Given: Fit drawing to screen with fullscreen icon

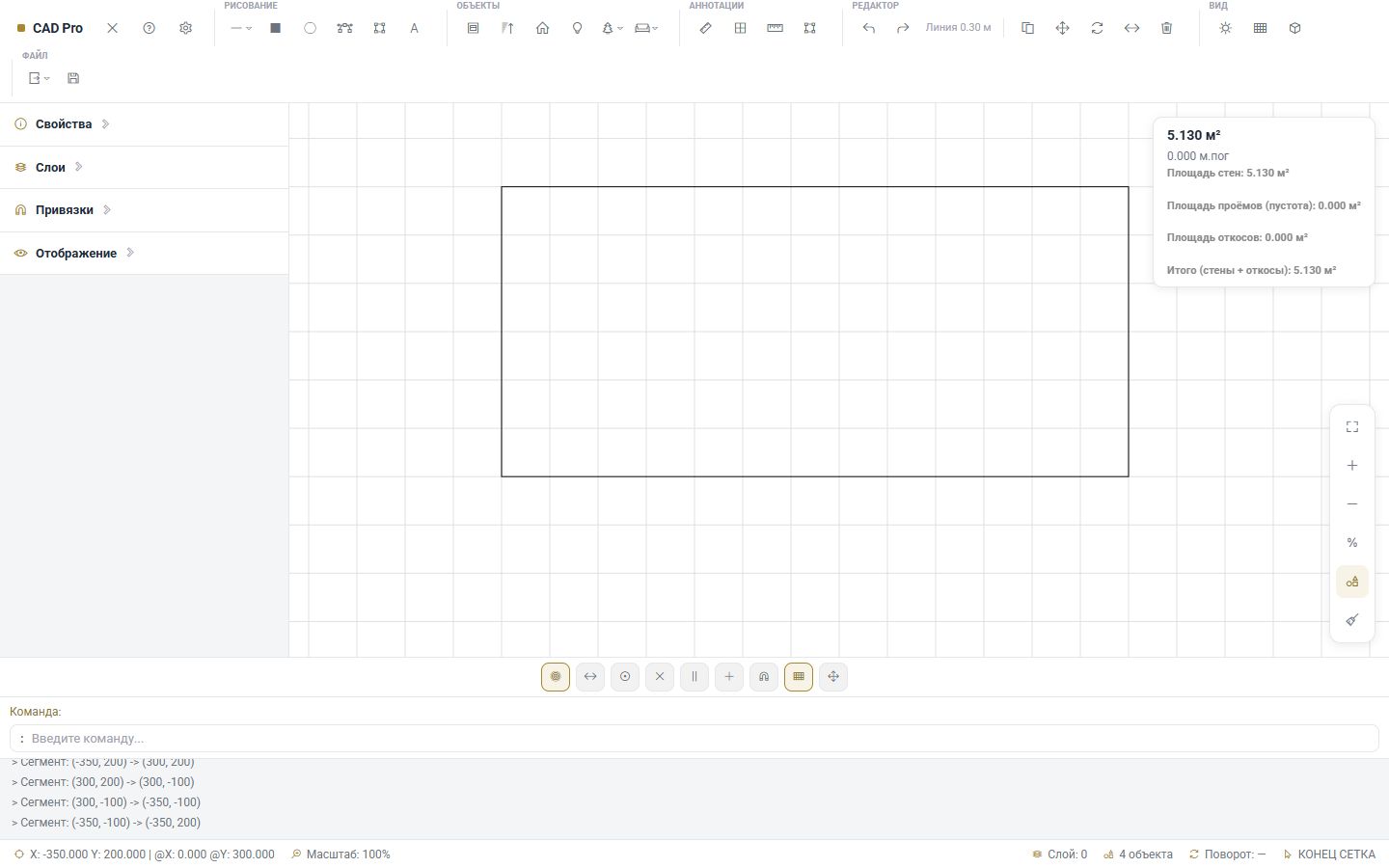Looking at the screenshot, I should [1351, 426].
